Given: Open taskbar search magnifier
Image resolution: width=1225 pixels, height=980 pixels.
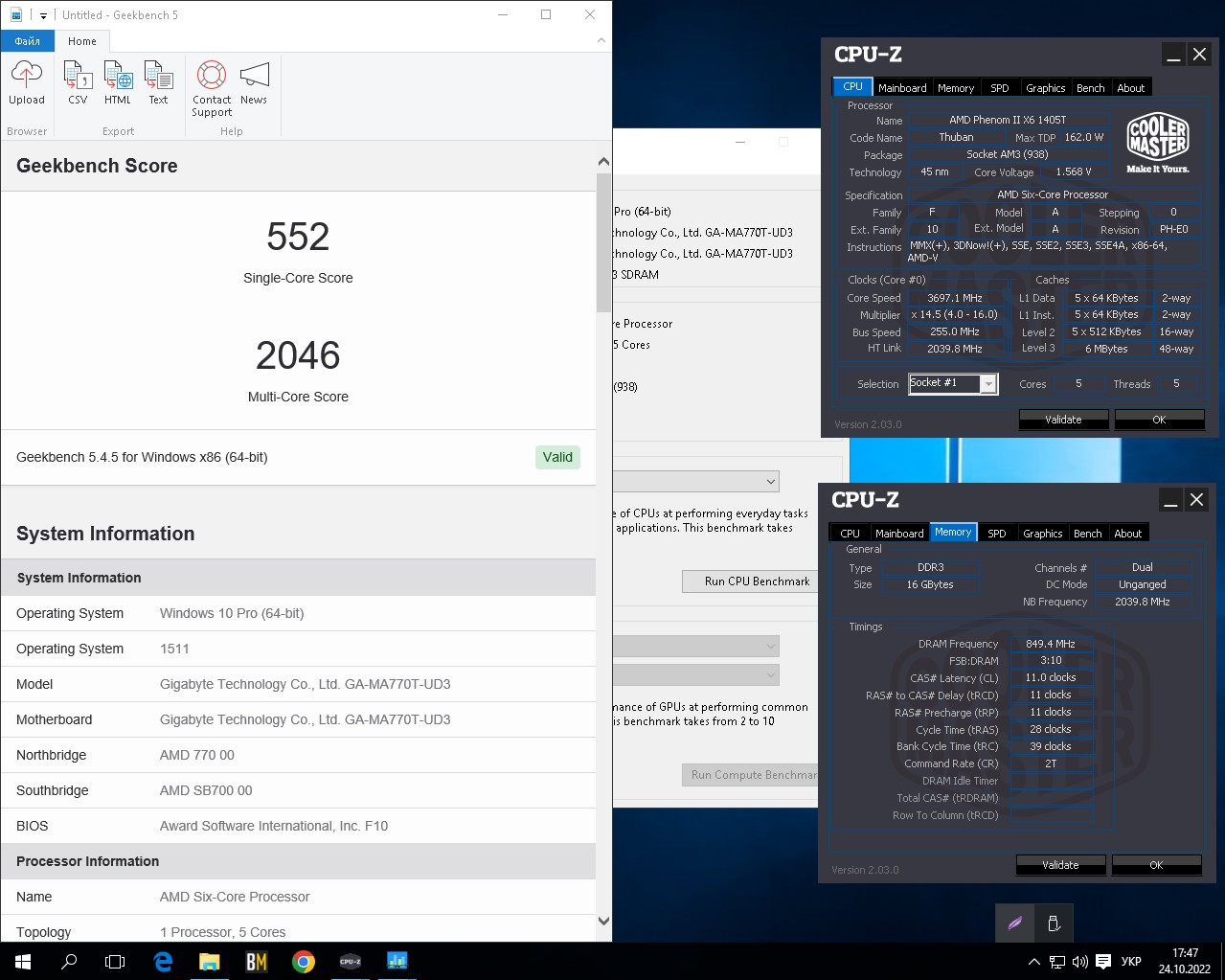Looking at the screenshot, I should tap(69, 961).
